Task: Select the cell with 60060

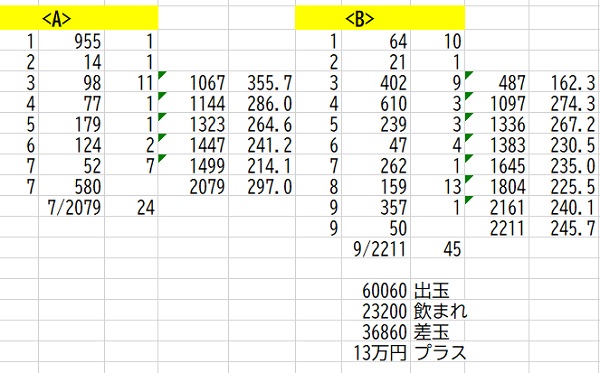Action: (x=376, y=290)
